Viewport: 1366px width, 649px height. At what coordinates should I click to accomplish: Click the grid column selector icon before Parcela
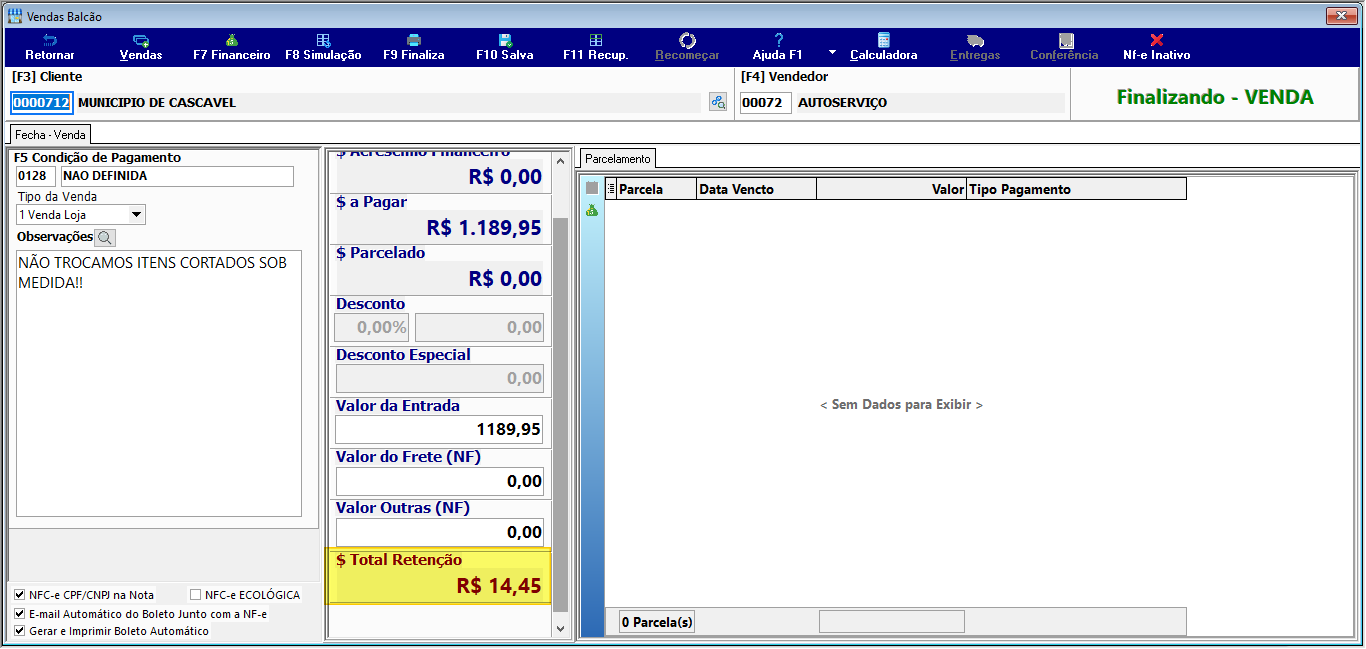[x=611, y=188]
